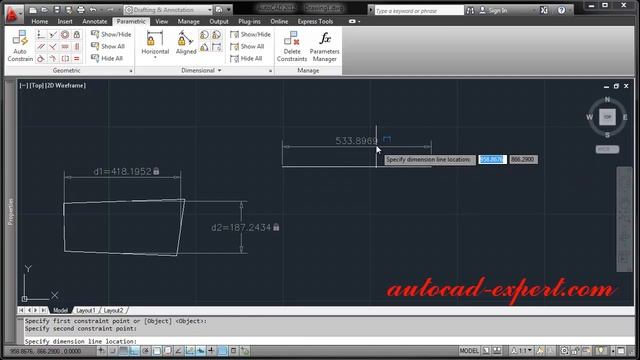Select the Perpendicular constraint icon
The height and width of the screenshot is (360, 640).
(53, 47)
